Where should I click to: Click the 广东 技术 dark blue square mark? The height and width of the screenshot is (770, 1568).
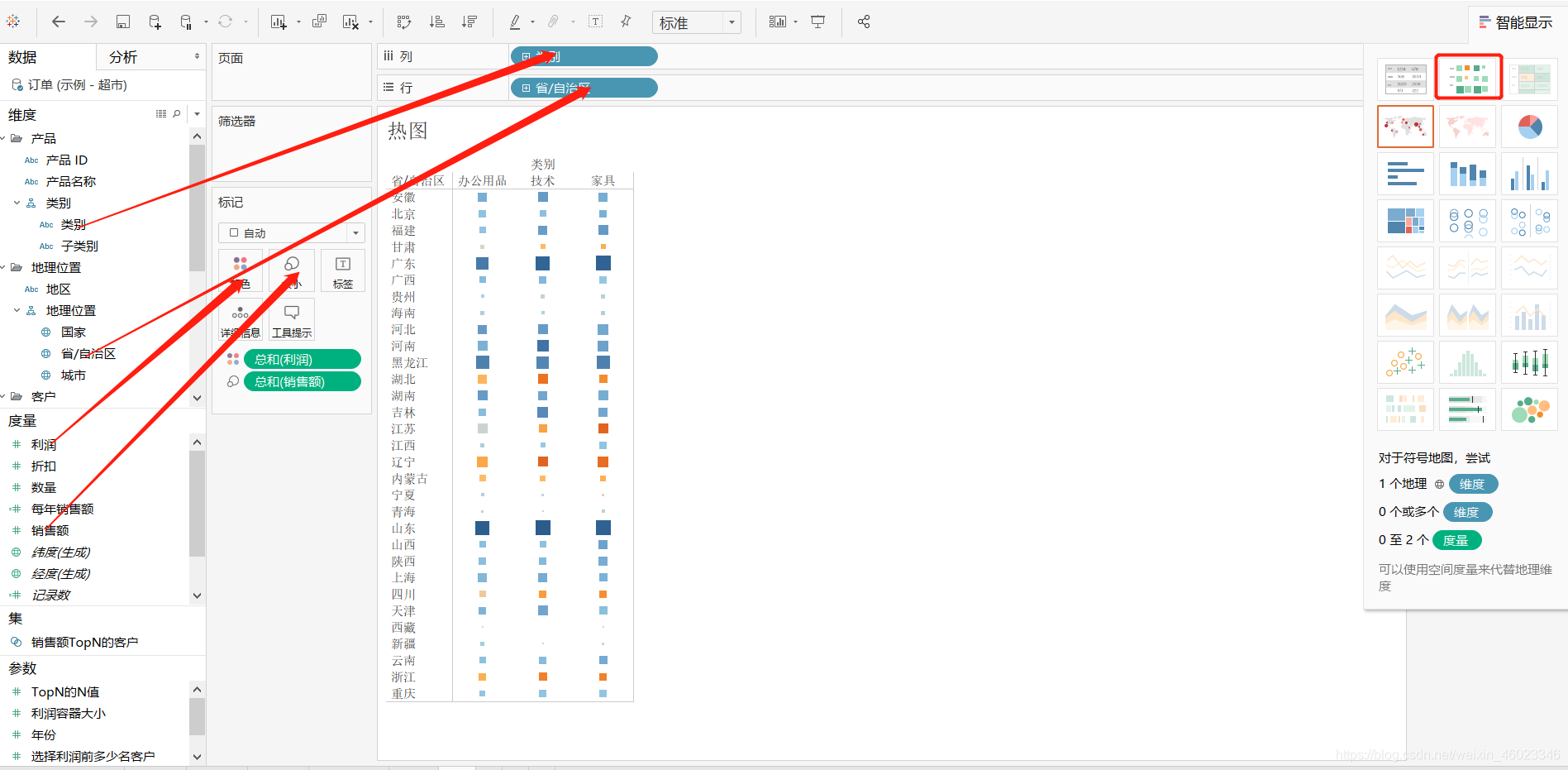pyautogui.click(x=542, y=263)
